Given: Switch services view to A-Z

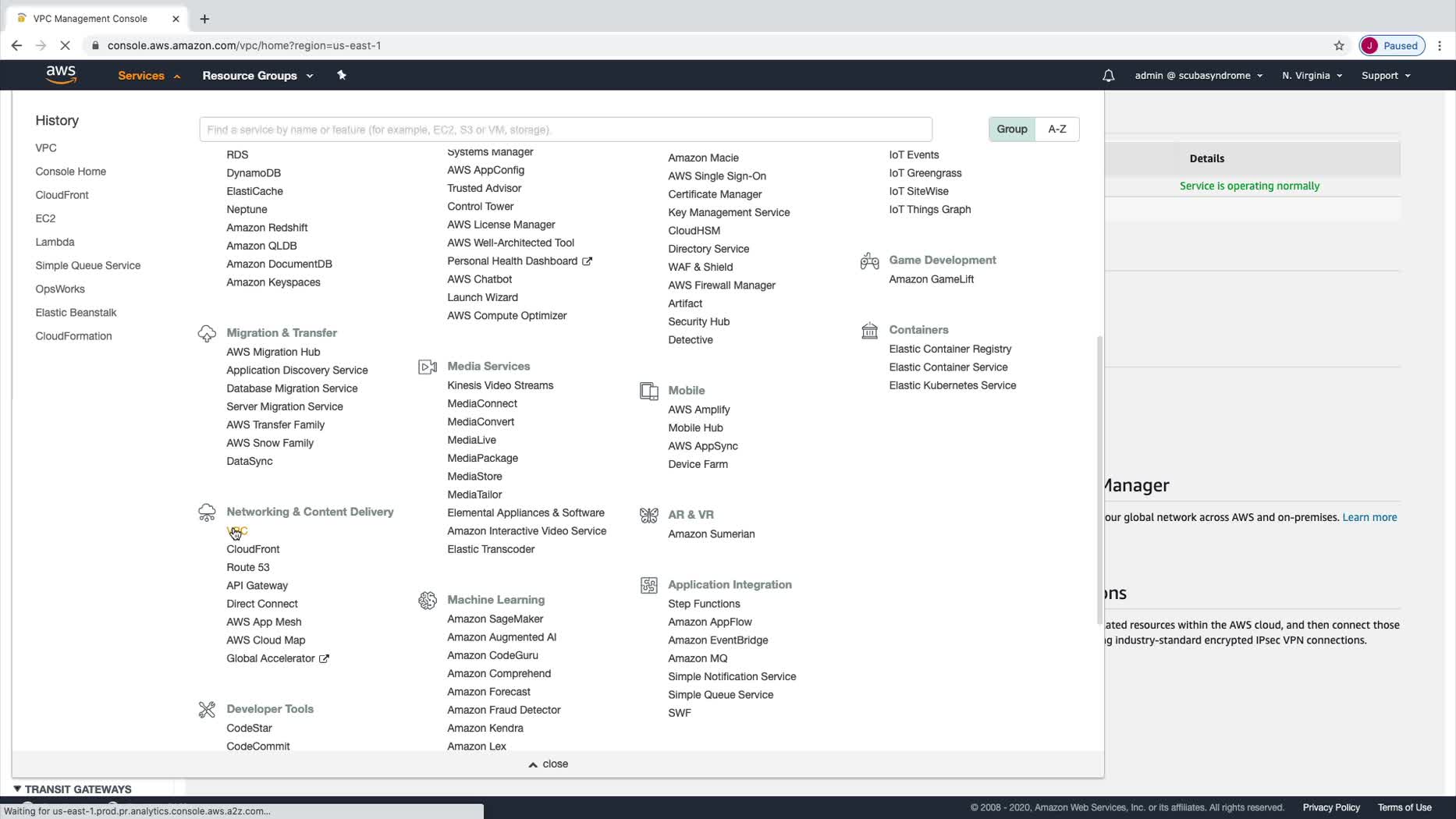Looking at the screenshot, I should [1057, 129].
